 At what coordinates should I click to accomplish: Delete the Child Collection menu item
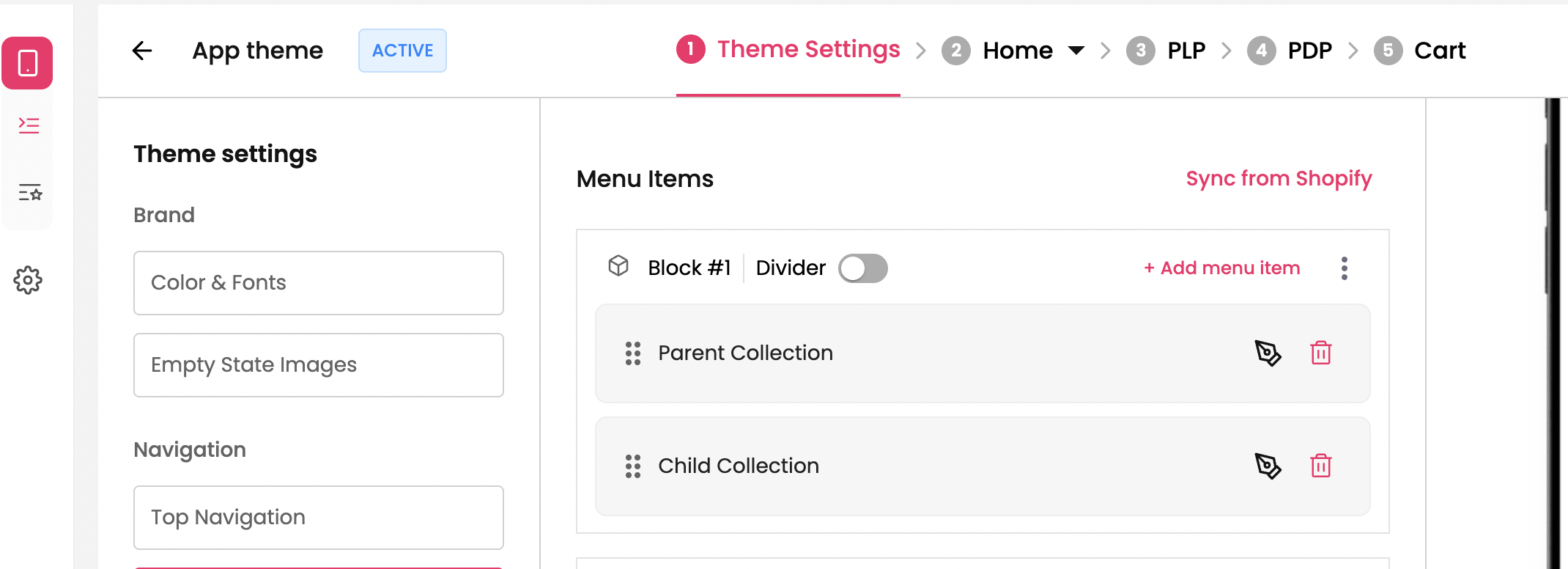1320,466
